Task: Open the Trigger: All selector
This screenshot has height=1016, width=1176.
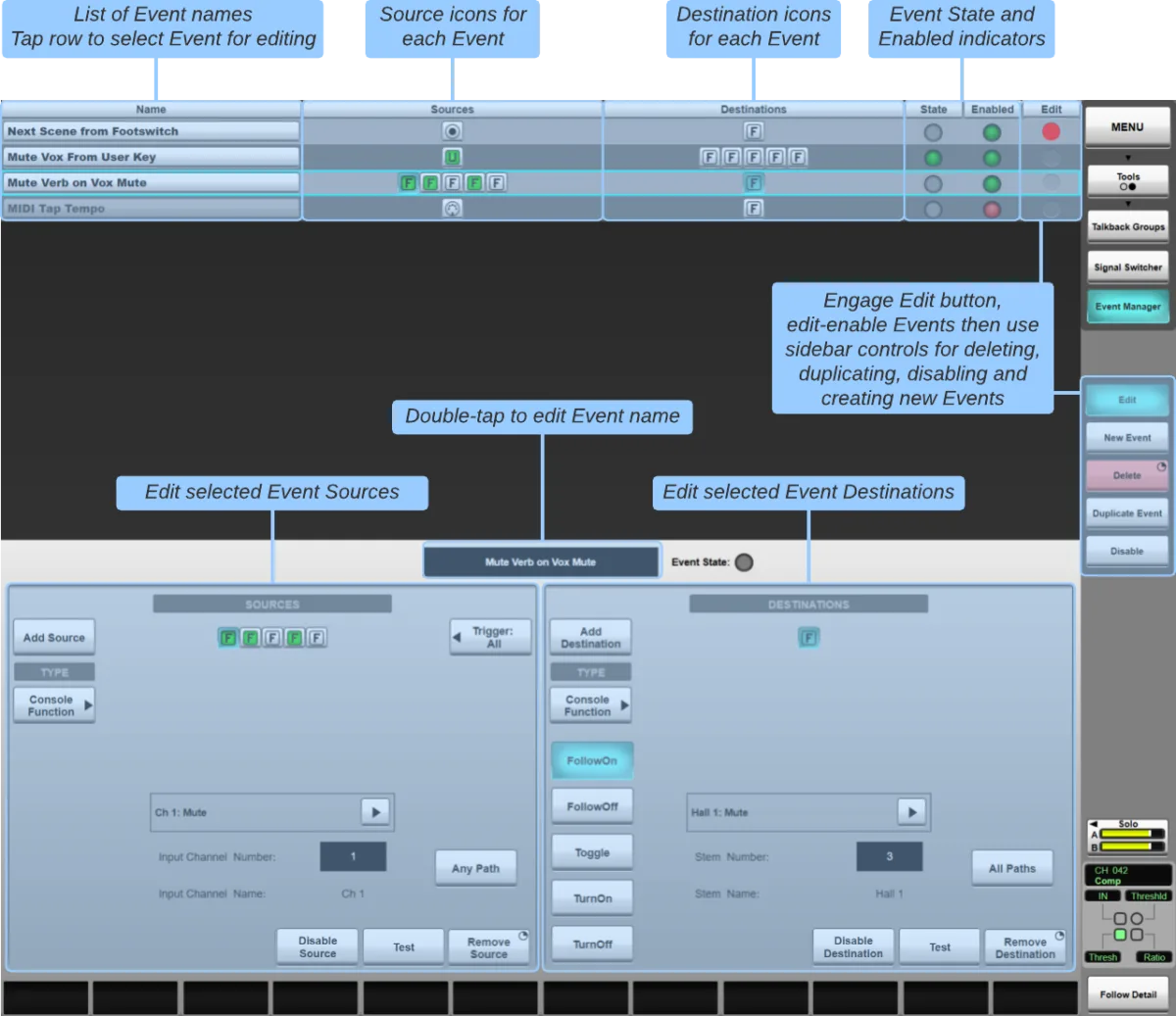Action: 491,637
